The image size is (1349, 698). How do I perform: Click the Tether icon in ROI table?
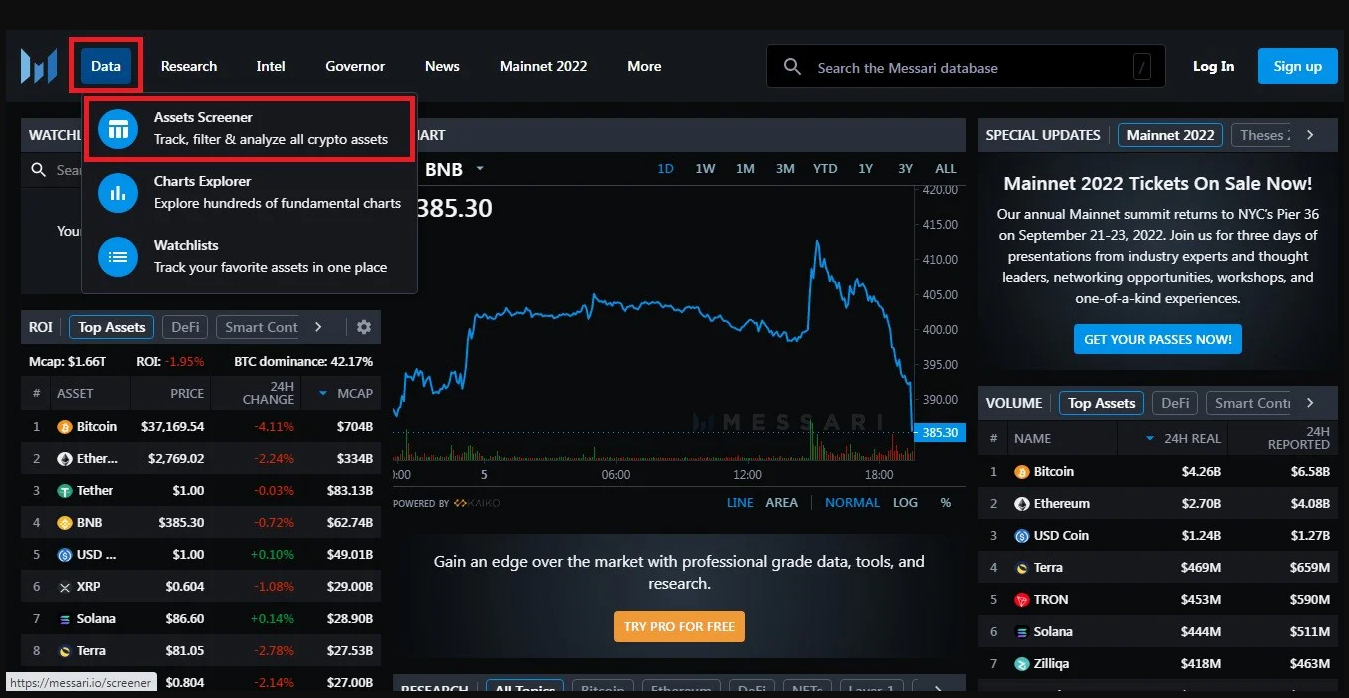[x=65, y=491]
